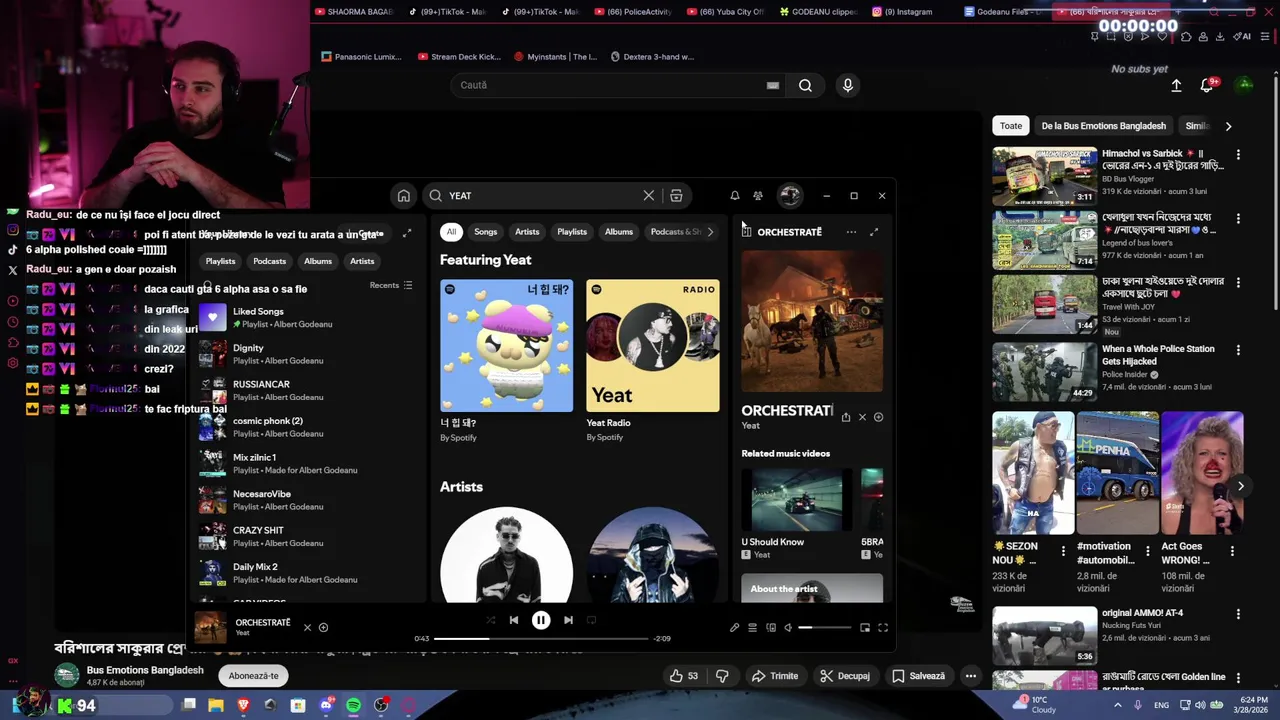Seek within the Spotify song progress bar
Screen dimensions: 1280x720
click(541, 638)
